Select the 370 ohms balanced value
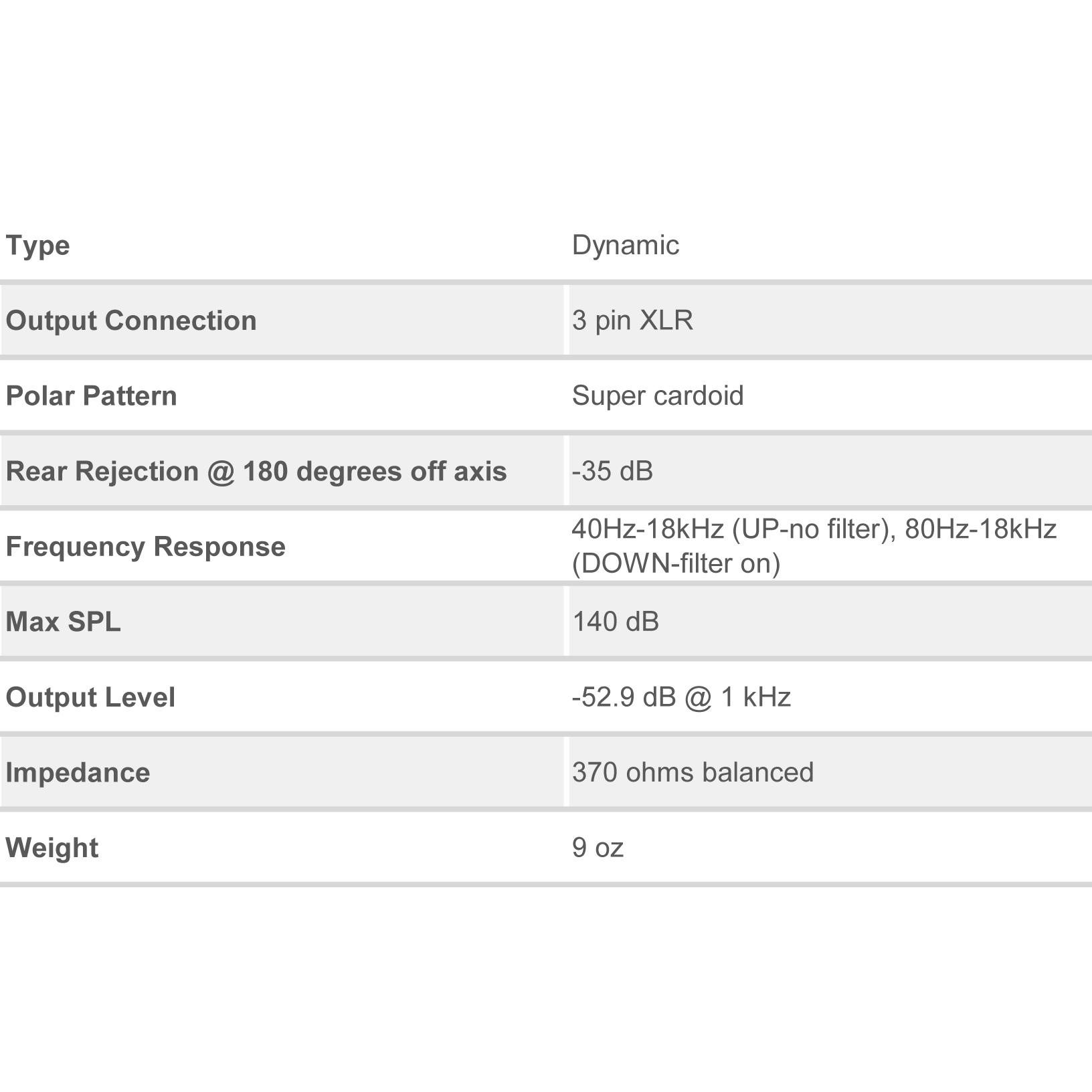Viewport: 1092px width, 1092px height. (693, 773)
